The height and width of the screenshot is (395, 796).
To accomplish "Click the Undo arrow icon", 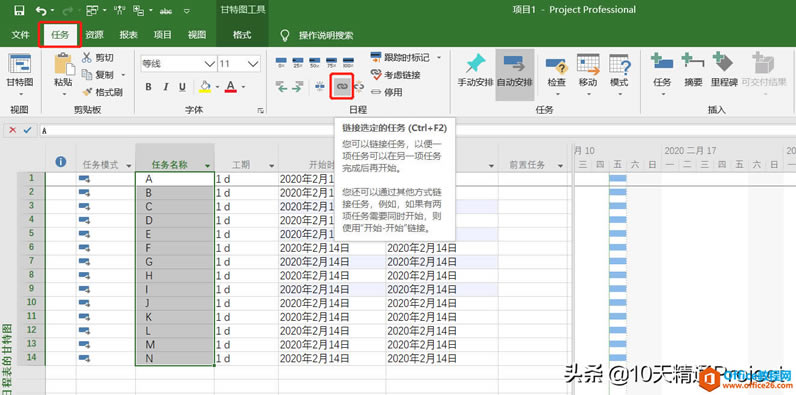I will point(42,10).
